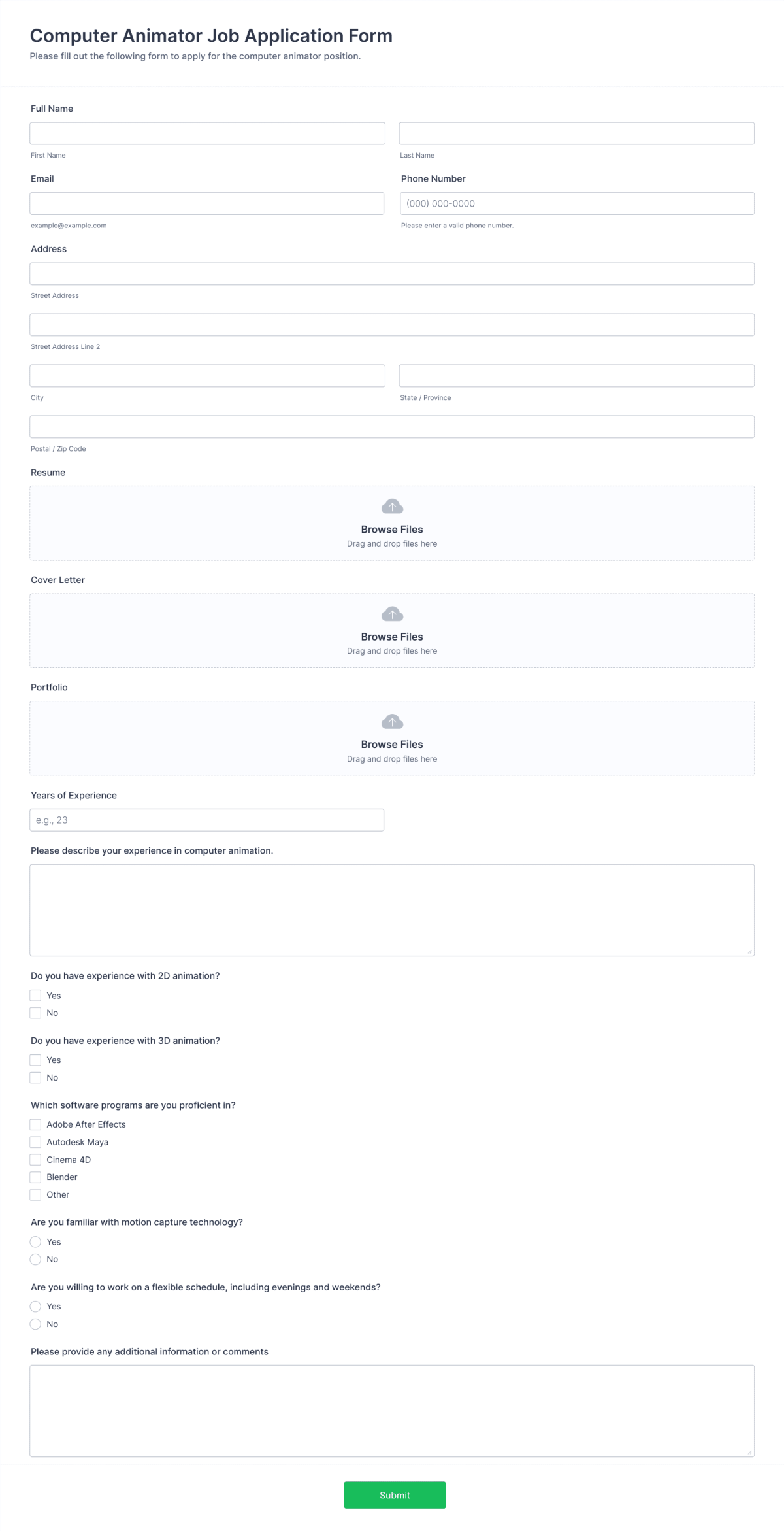Check the Blender proficiency option
This screenshot has width=784, height=1531.
click(x=35, y=1177)
